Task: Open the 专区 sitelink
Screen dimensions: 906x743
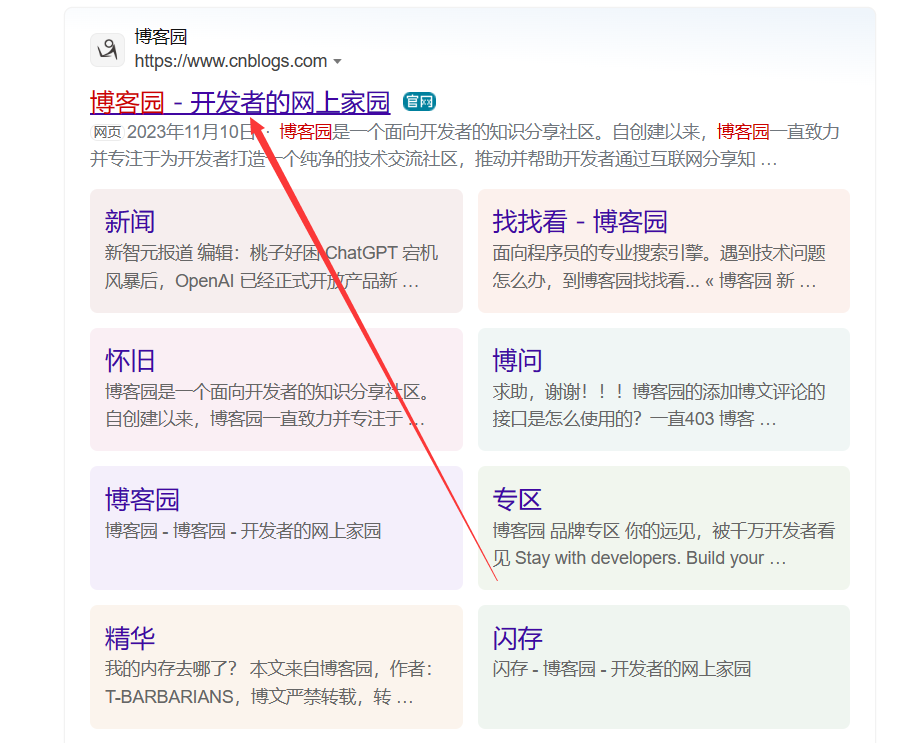Action: [517, 500]
